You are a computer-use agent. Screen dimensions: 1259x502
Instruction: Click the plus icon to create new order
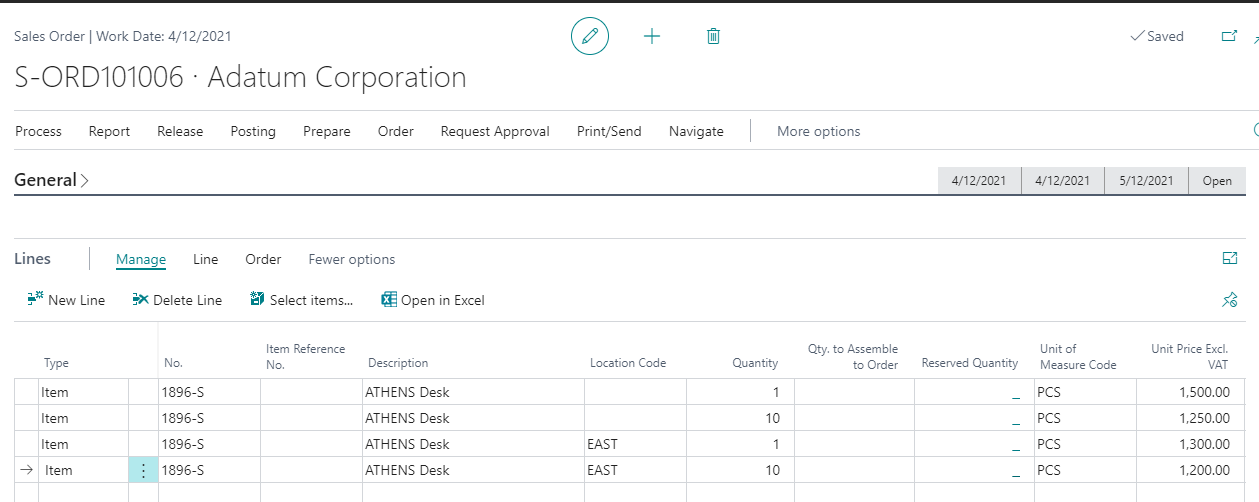(652, 36)
